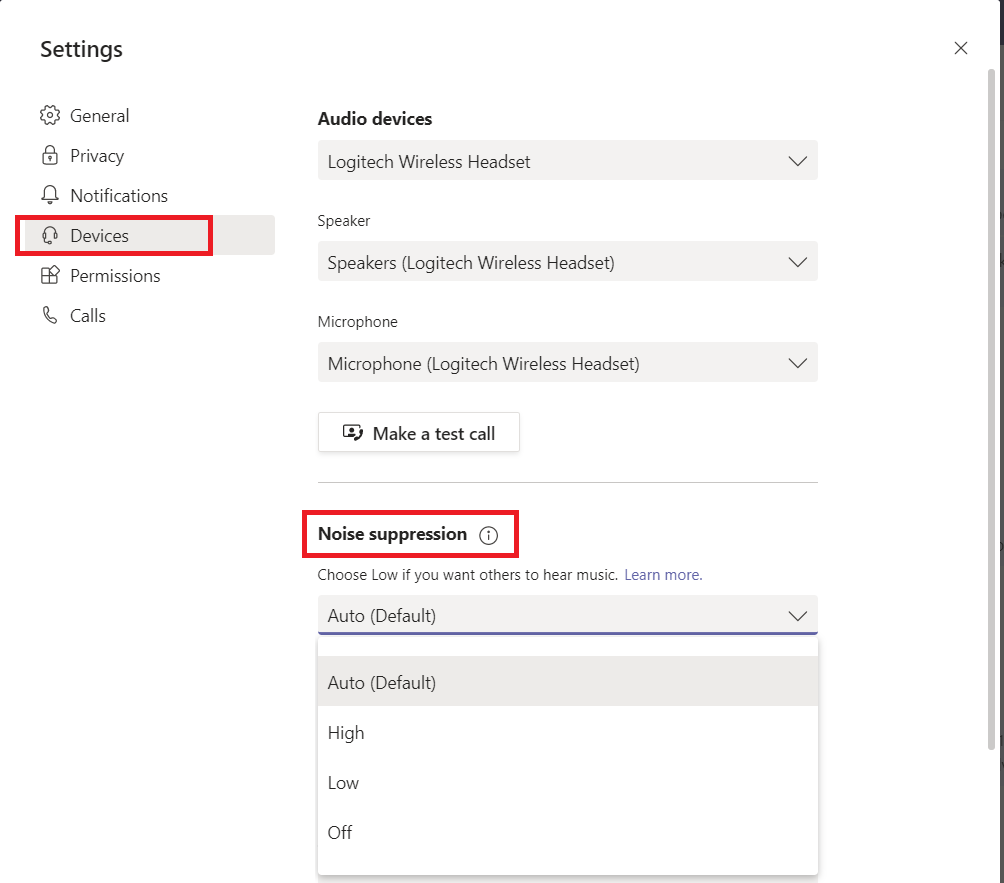1004x883 pixels.
Task: Click the Notifications bell icon
Action: (x=50, y=196)
